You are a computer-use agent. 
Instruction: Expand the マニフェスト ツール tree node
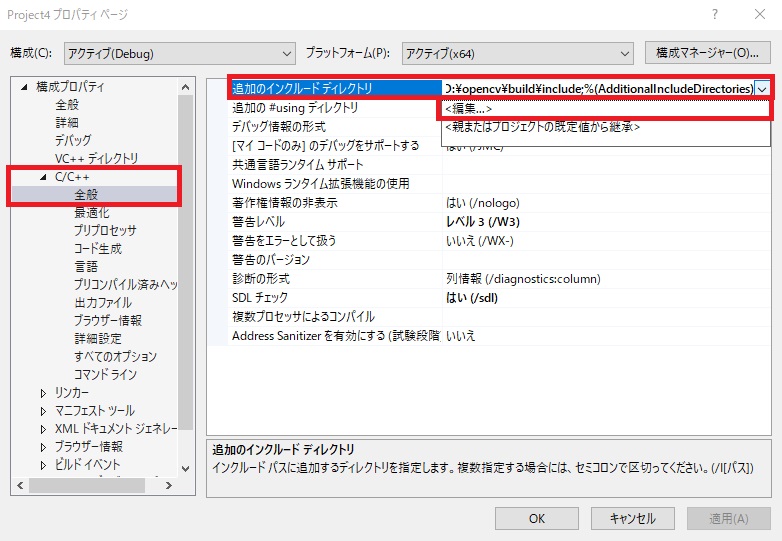(x=43, y=411)
